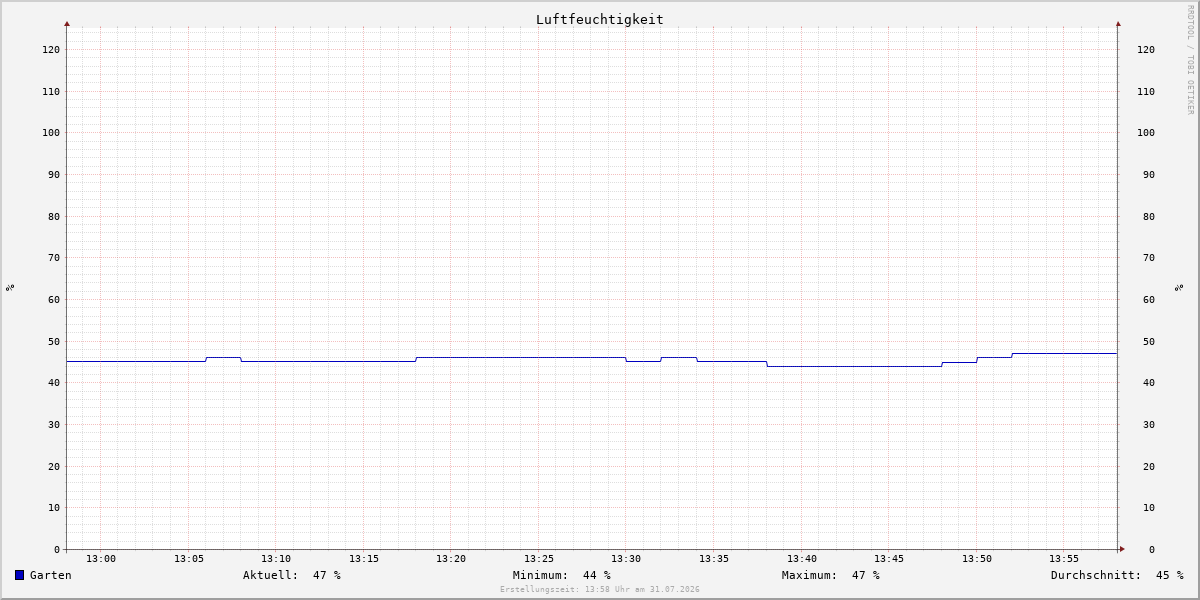Viewport: 1200px width, 600px height.
Task: Click the Erstellungszeit timestamp footer text
Action: pos(600,590)
